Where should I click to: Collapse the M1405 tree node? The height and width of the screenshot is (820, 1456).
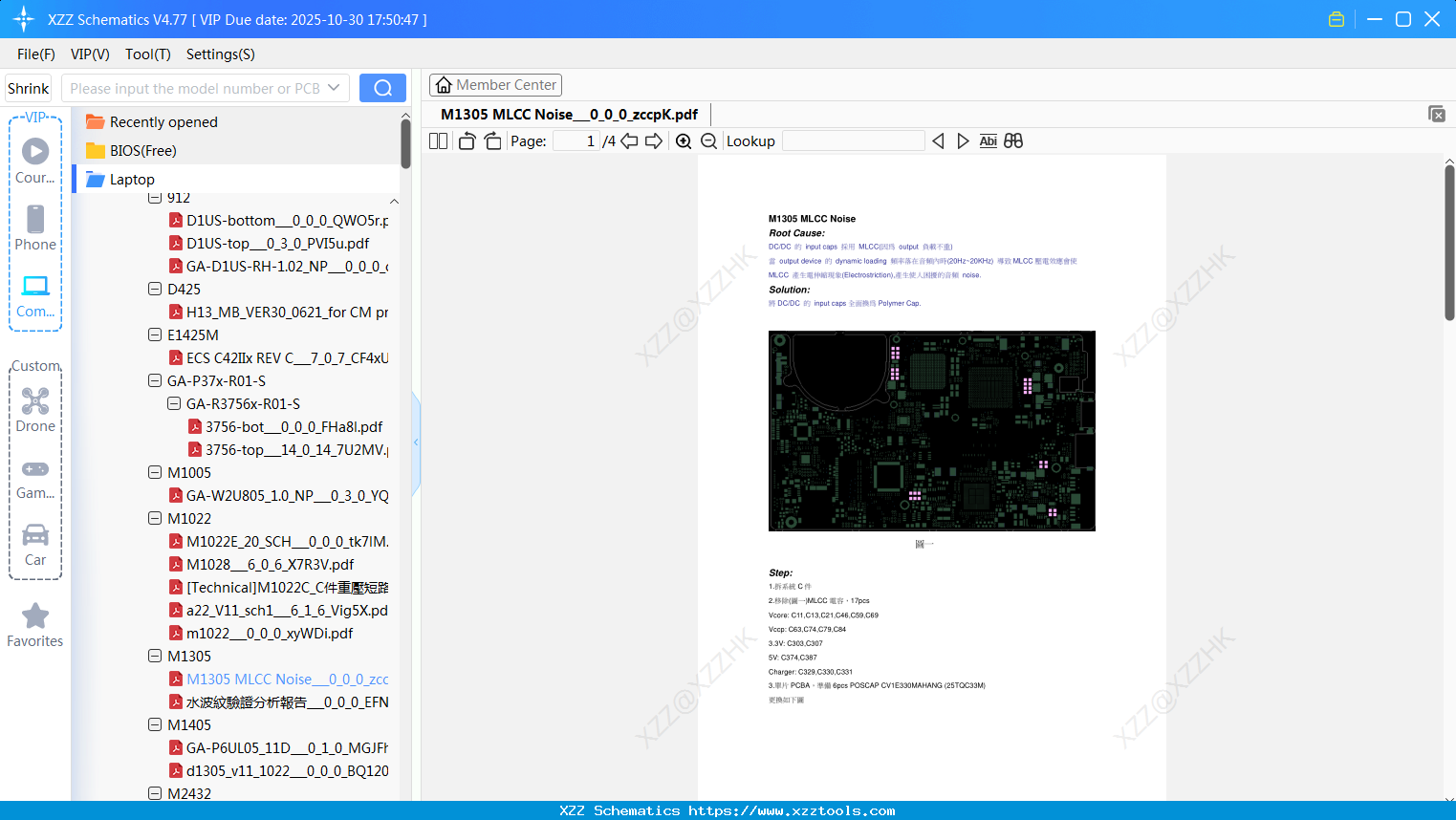155,724
